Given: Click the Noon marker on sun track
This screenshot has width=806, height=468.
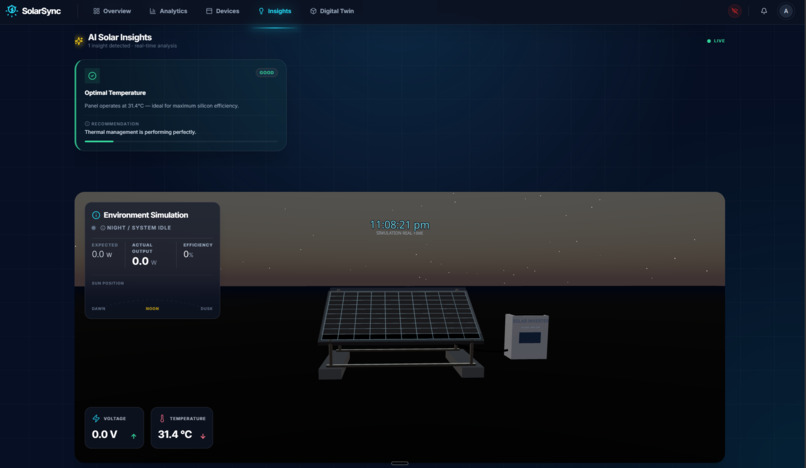Looking at the screenshot, I should click(152, 309).
